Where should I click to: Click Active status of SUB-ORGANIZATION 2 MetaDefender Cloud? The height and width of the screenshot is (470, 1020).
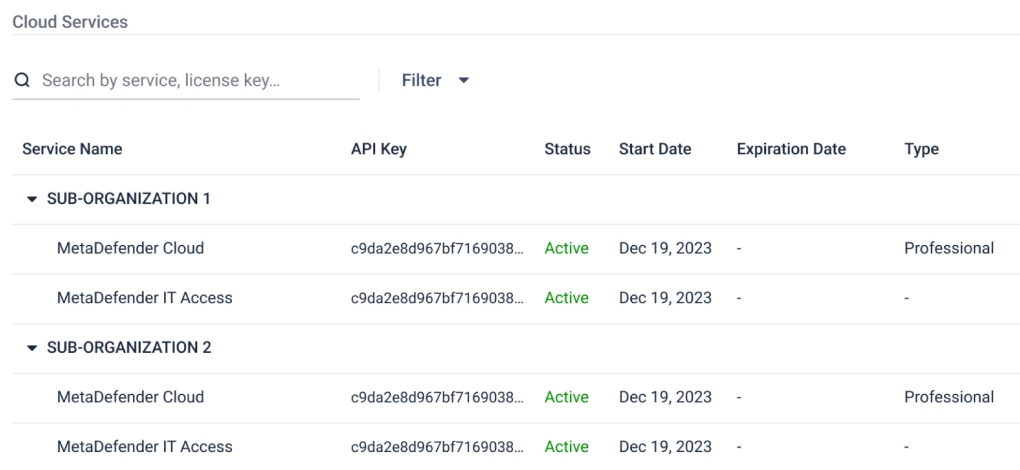click(x=566, y=397)
